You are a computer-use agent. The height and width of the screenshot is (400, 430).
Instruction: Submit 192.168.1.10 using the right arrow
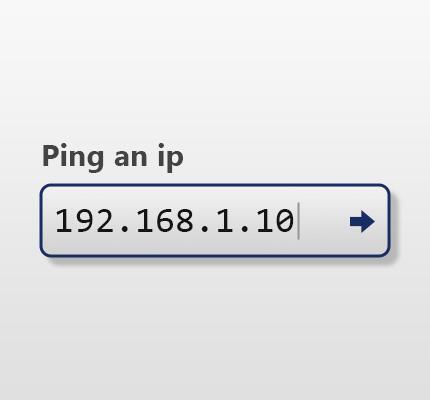click(x=362, y=221)
